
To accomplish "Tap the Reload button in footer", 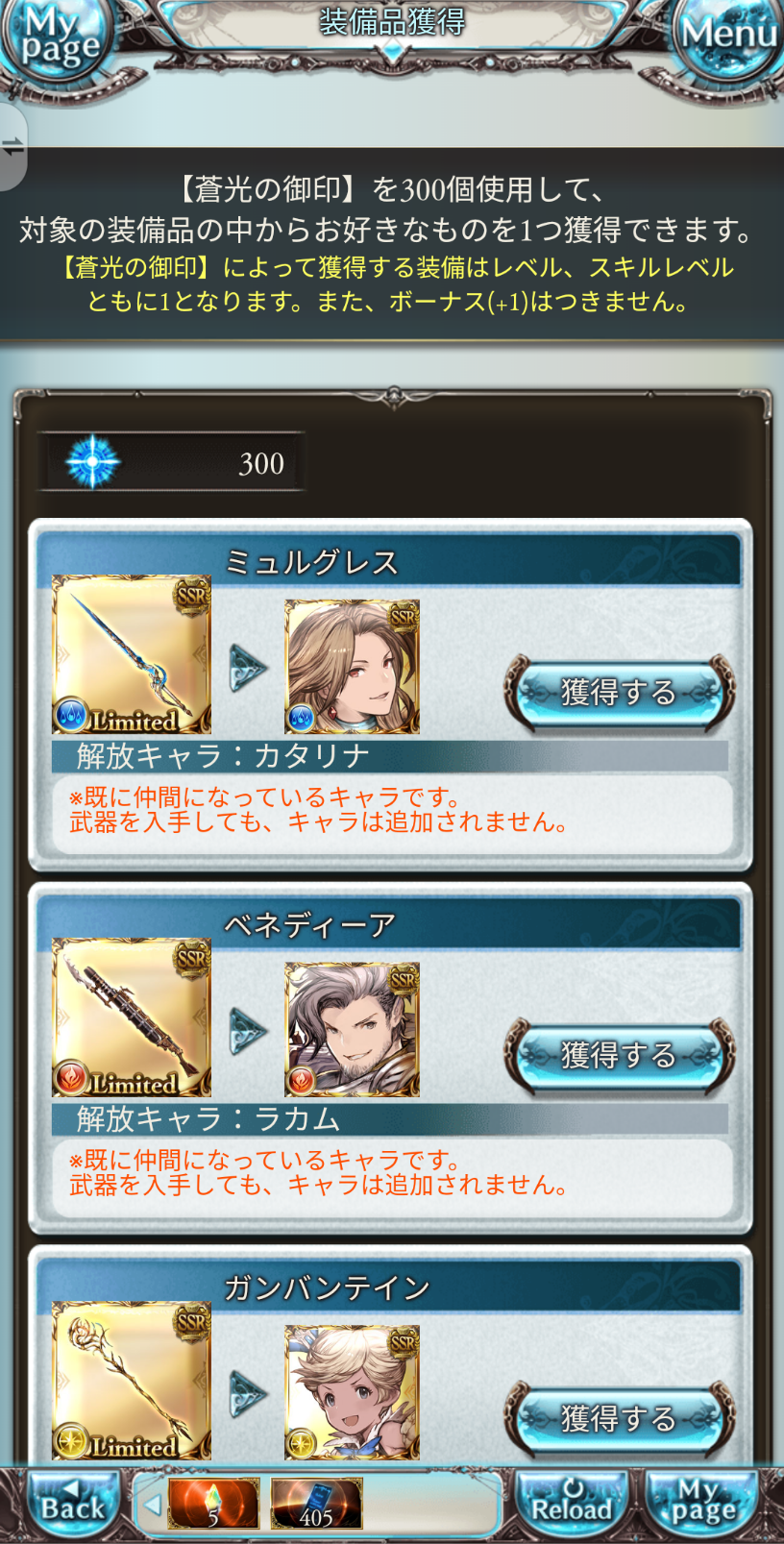I will (573, 1504).
